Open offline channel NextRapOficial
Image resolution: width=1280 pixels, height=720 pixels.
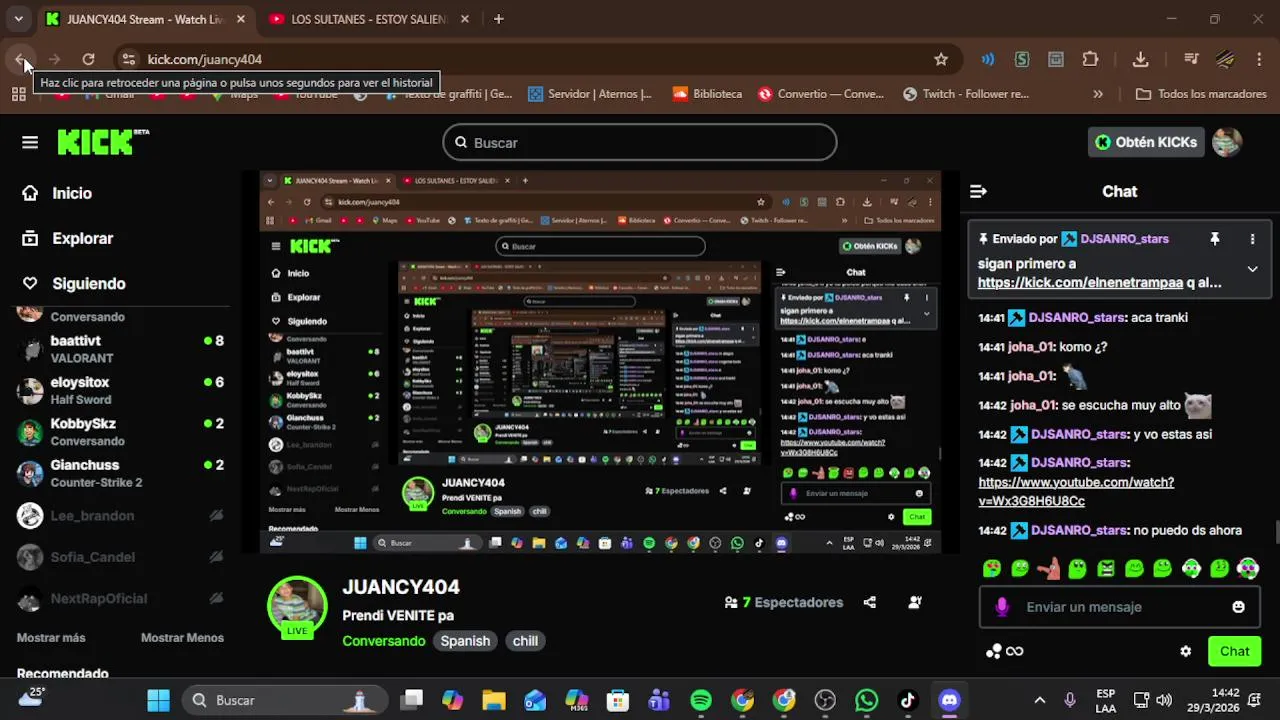coord(120,599)
